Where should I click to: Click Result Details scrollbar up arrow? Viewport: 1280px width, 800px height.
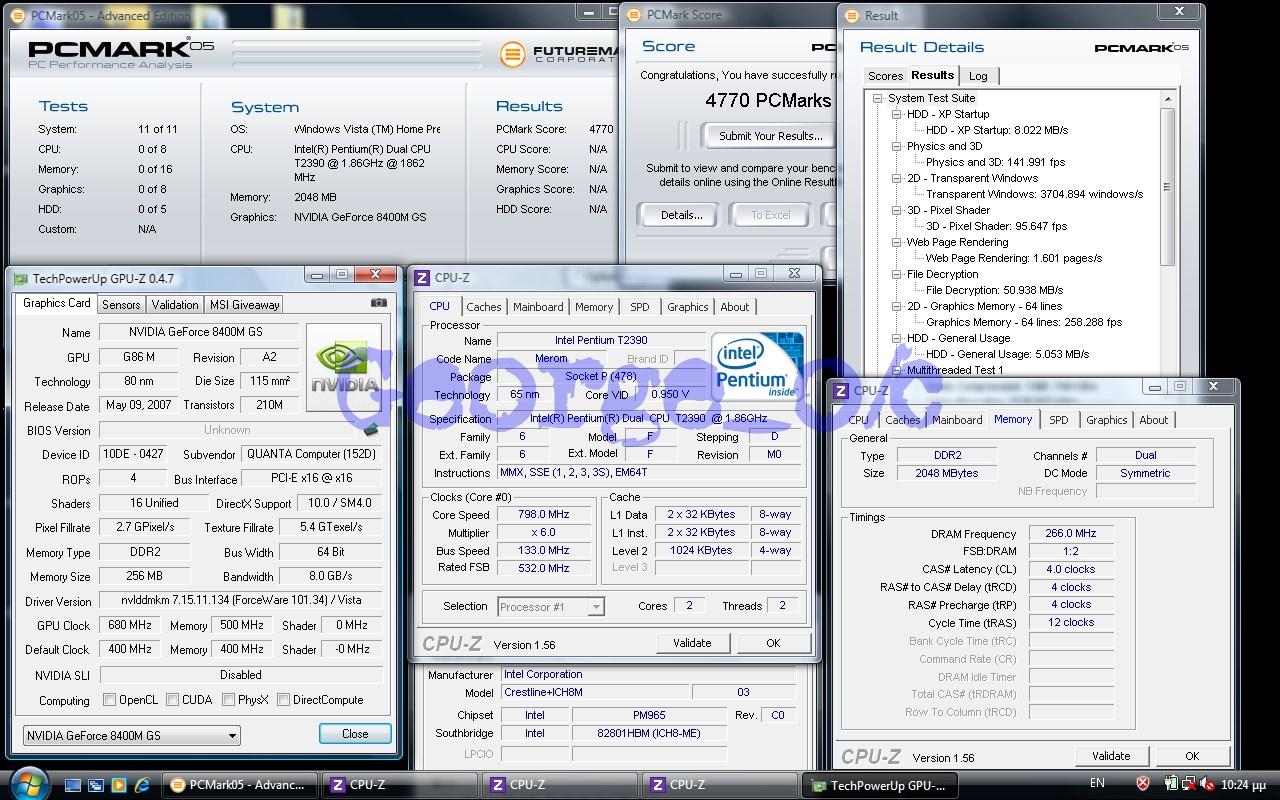(x=1167, y=99)
